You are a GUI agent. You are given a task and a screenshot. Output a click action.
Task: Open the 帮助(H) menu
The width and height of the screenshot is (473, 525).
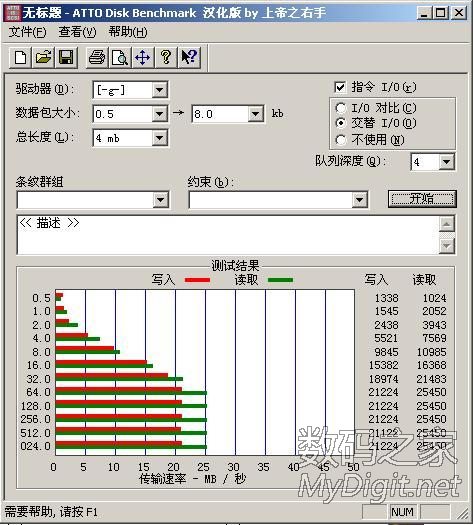click(128, 32)
